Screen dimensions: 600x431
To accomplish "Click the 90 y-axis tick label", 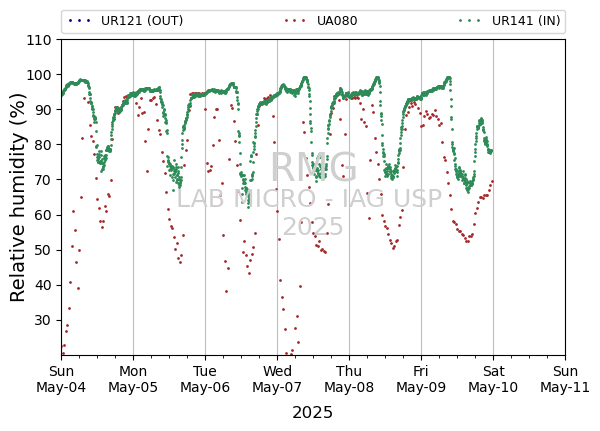I will pos(43,110).
